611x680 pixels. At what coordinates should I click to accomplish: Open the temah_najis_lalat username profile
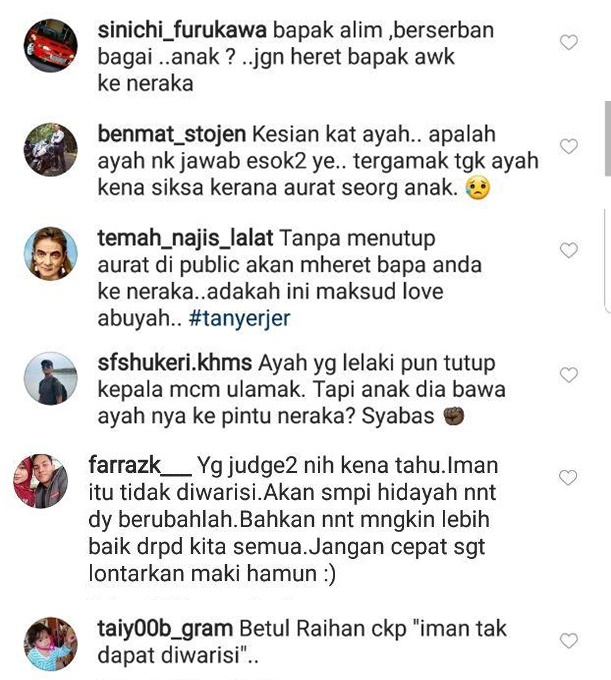[185, 239]
